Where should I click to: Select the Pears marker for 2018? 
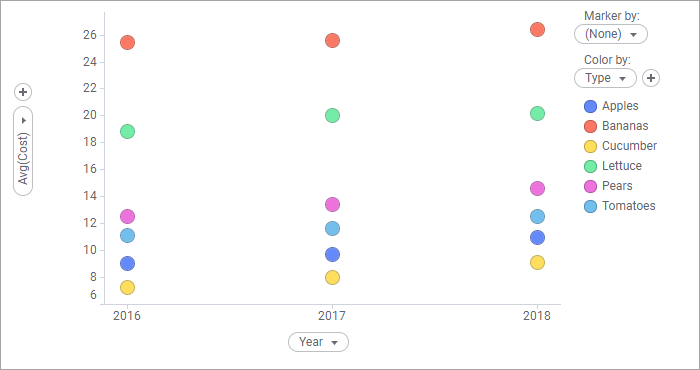click(x=537, y=188)
